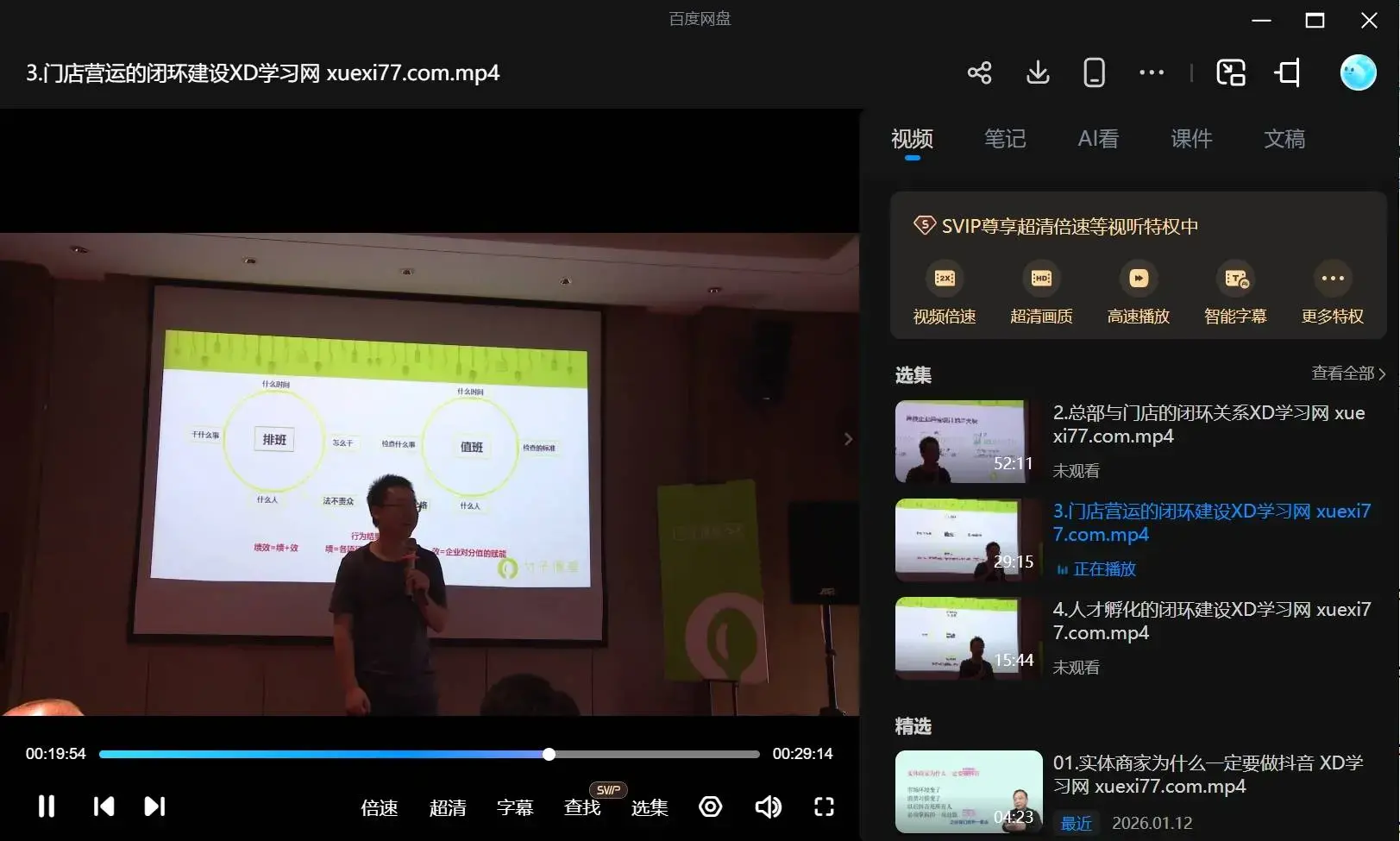Switch to the 笔记 tab

click(x=1005, y=139)
